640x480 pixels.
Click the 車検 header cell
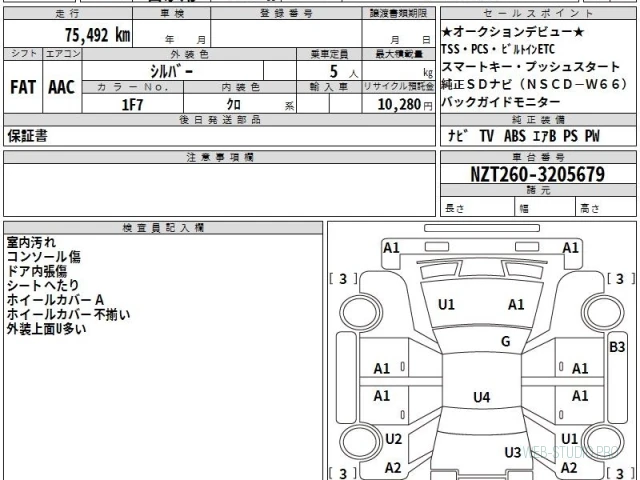171,13
